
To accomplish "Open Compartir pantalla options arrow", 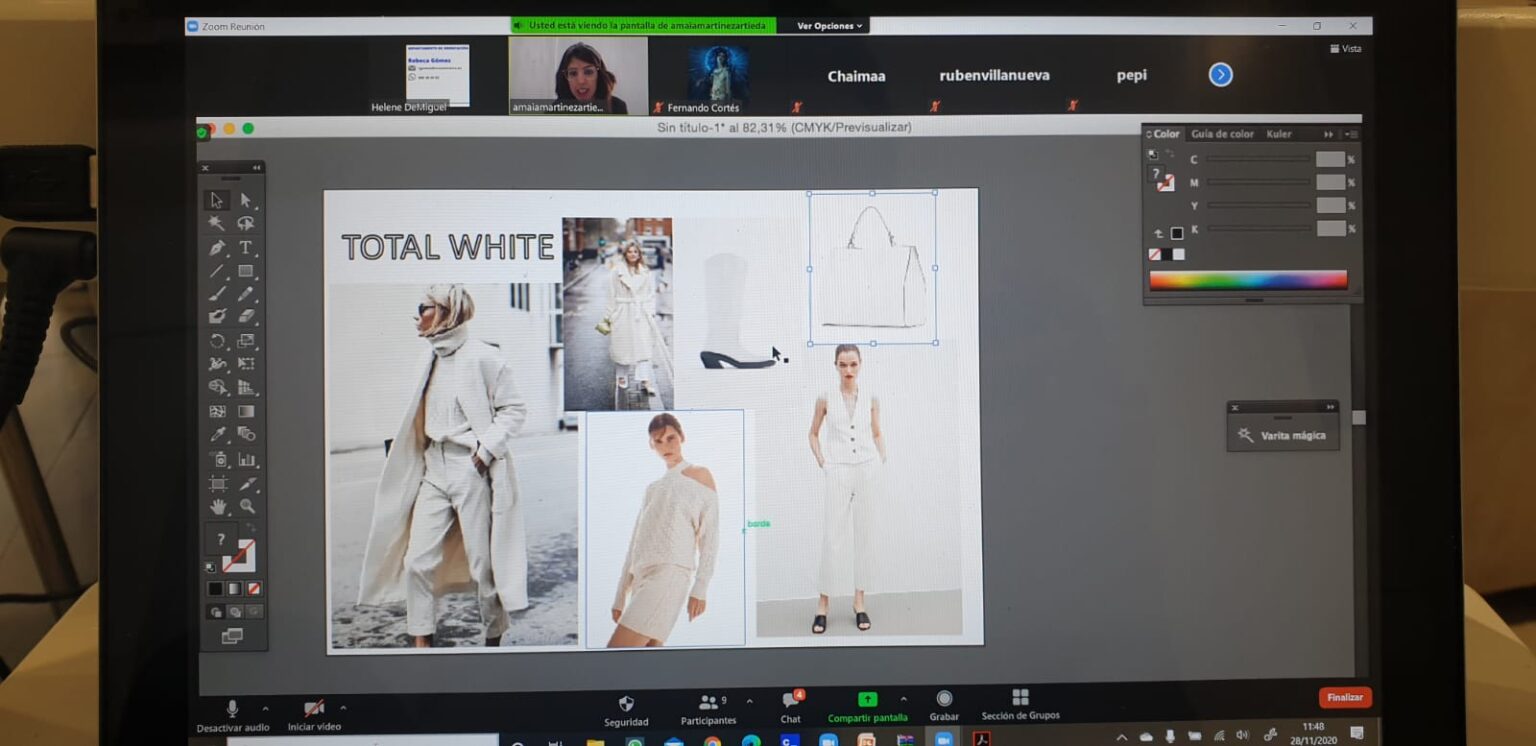I will click(x=904, y=700).
